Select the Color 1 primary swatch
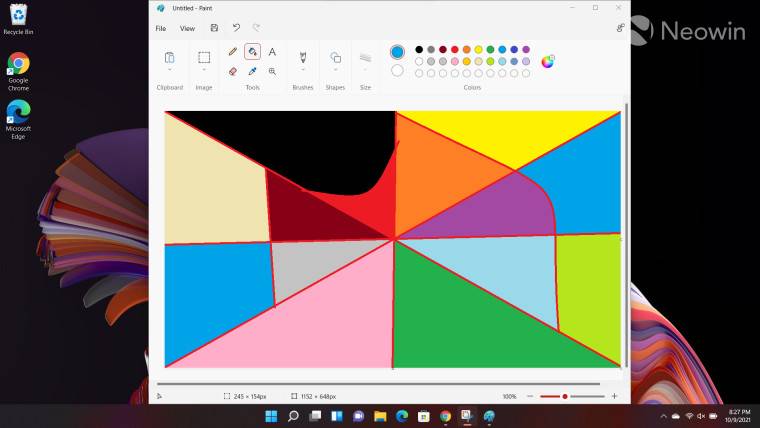760x428 pixels. (x=397, y=51)
